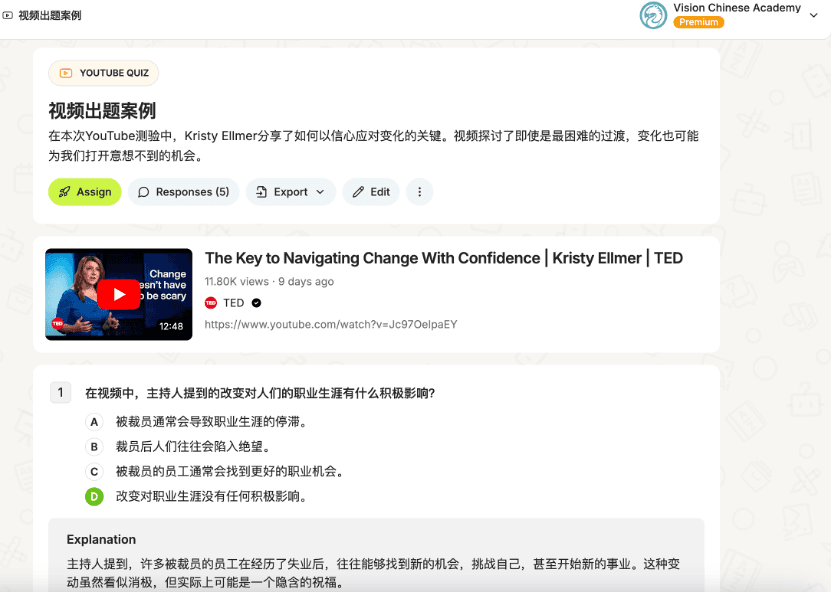Expand the Vision Chinese Academy account chevron
Viewport: 832px width, 592px height.
pyautogui.click(x=813, y=15)
